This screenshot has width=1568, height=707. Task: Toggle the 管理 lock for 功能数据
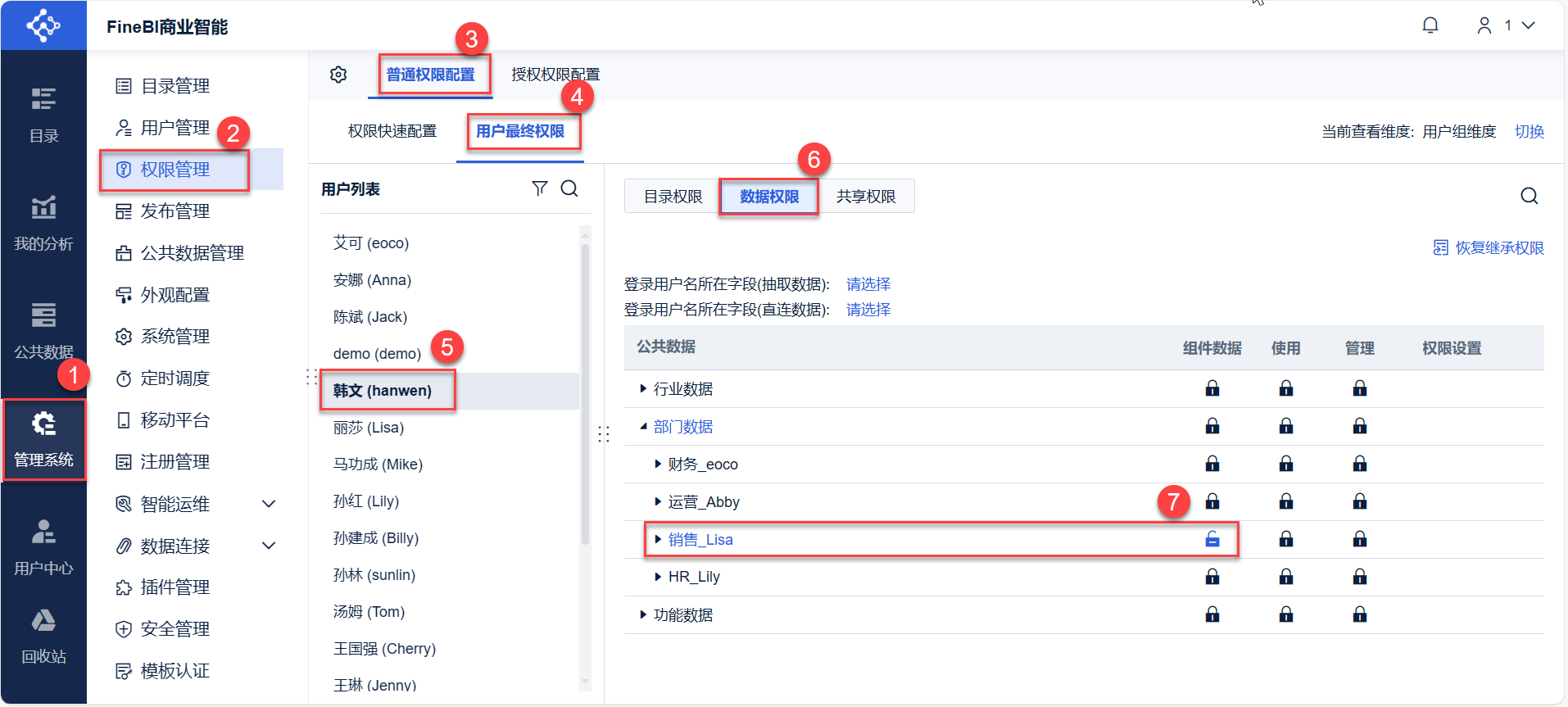click(x=1360, y=614)
